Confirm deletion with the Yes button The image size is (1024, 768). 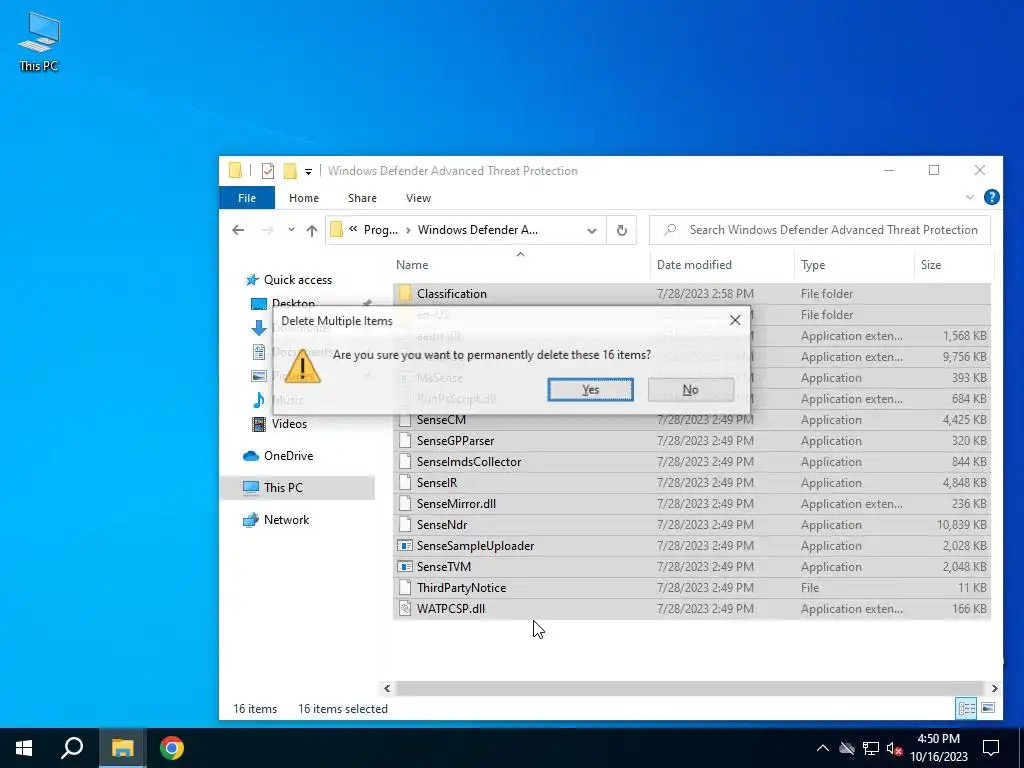(590, 390)
